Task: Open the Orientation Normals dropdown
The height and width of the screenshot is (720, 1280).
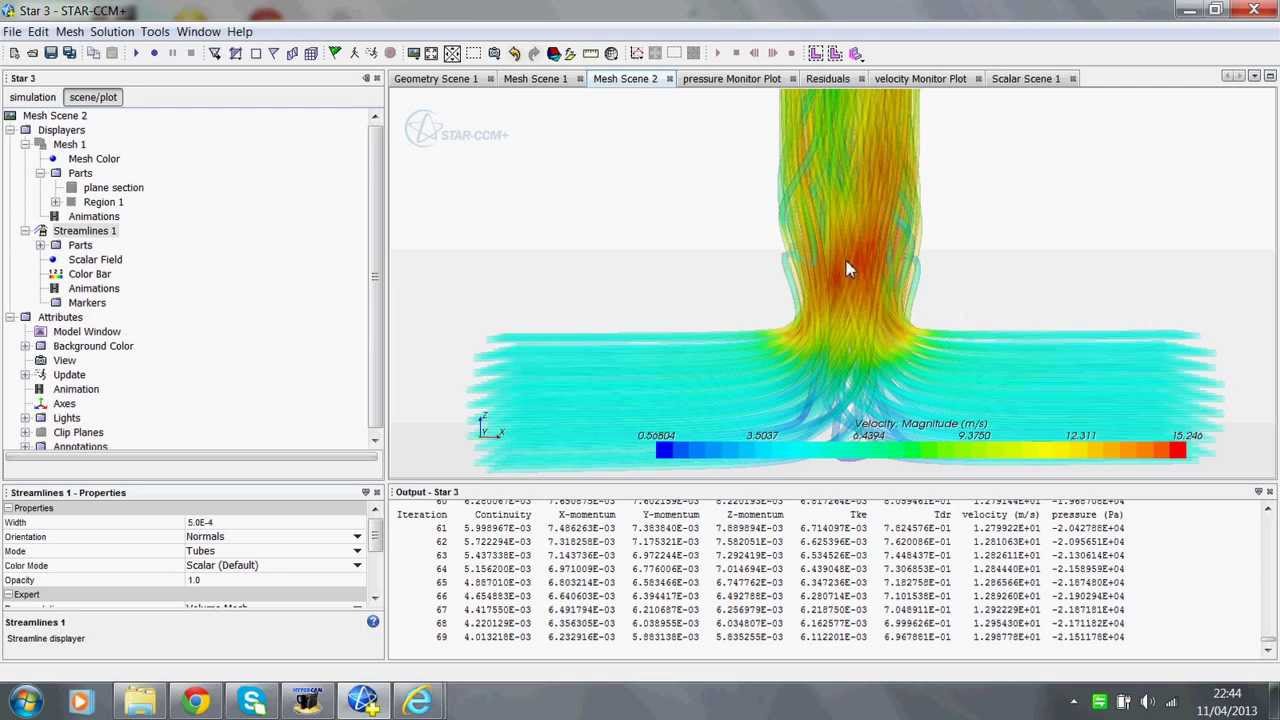Action: 357,537
